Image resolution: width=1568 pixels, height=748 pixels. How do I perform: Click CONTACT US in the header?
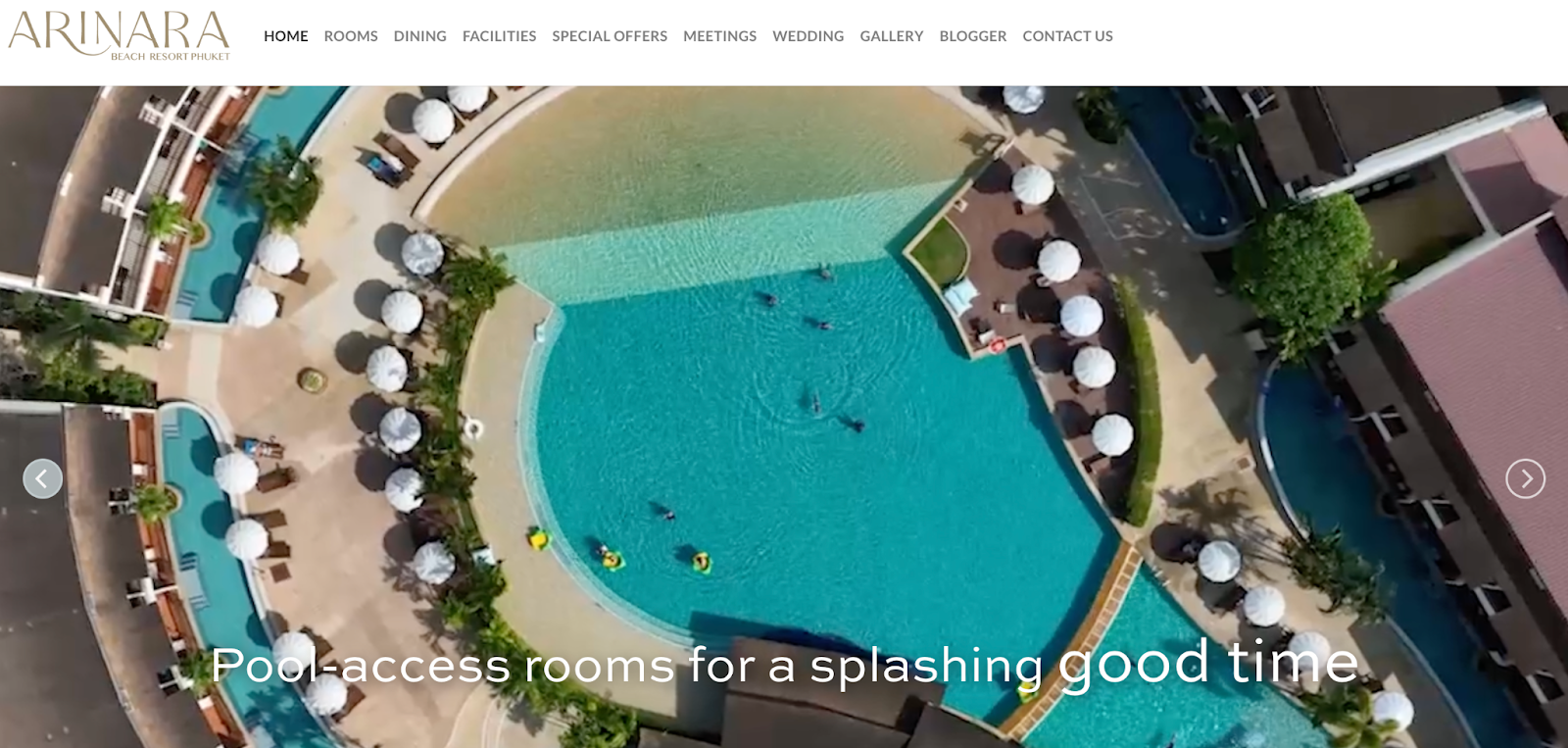(1068, 36)
